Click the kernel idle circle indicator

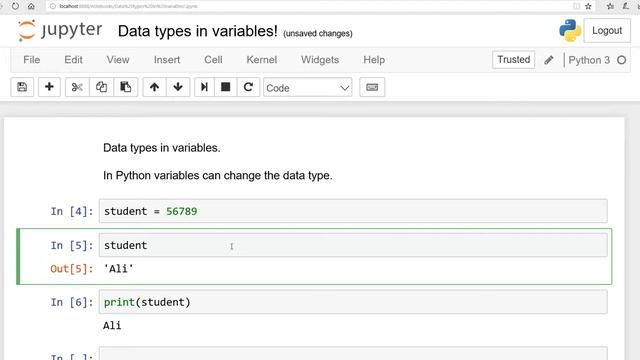pyautogui.click(x=622, y=60)
